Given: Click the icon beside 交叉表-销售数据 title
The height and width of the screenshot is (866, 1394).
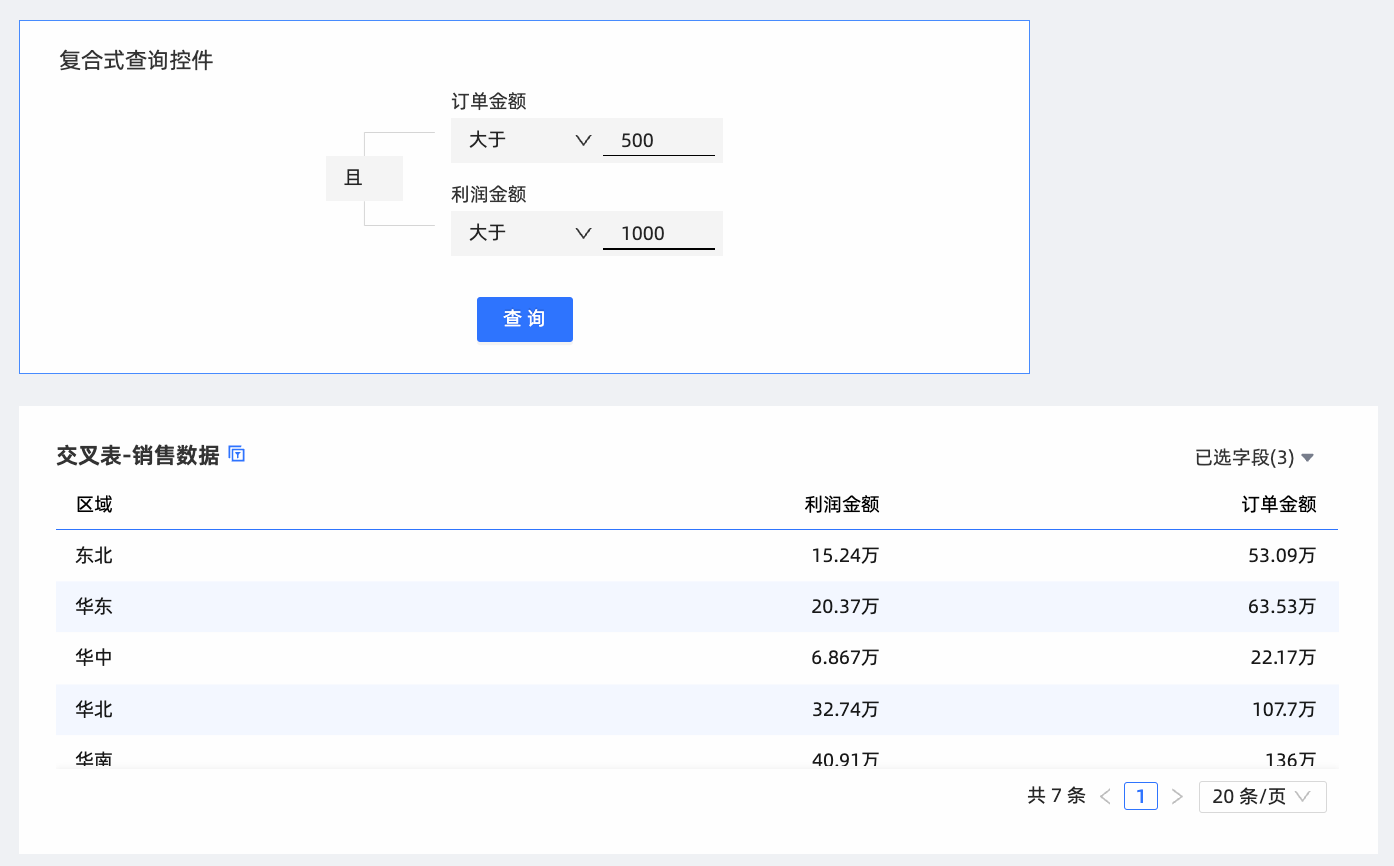Looking at the screenshot, I should [x=237, y=455].
